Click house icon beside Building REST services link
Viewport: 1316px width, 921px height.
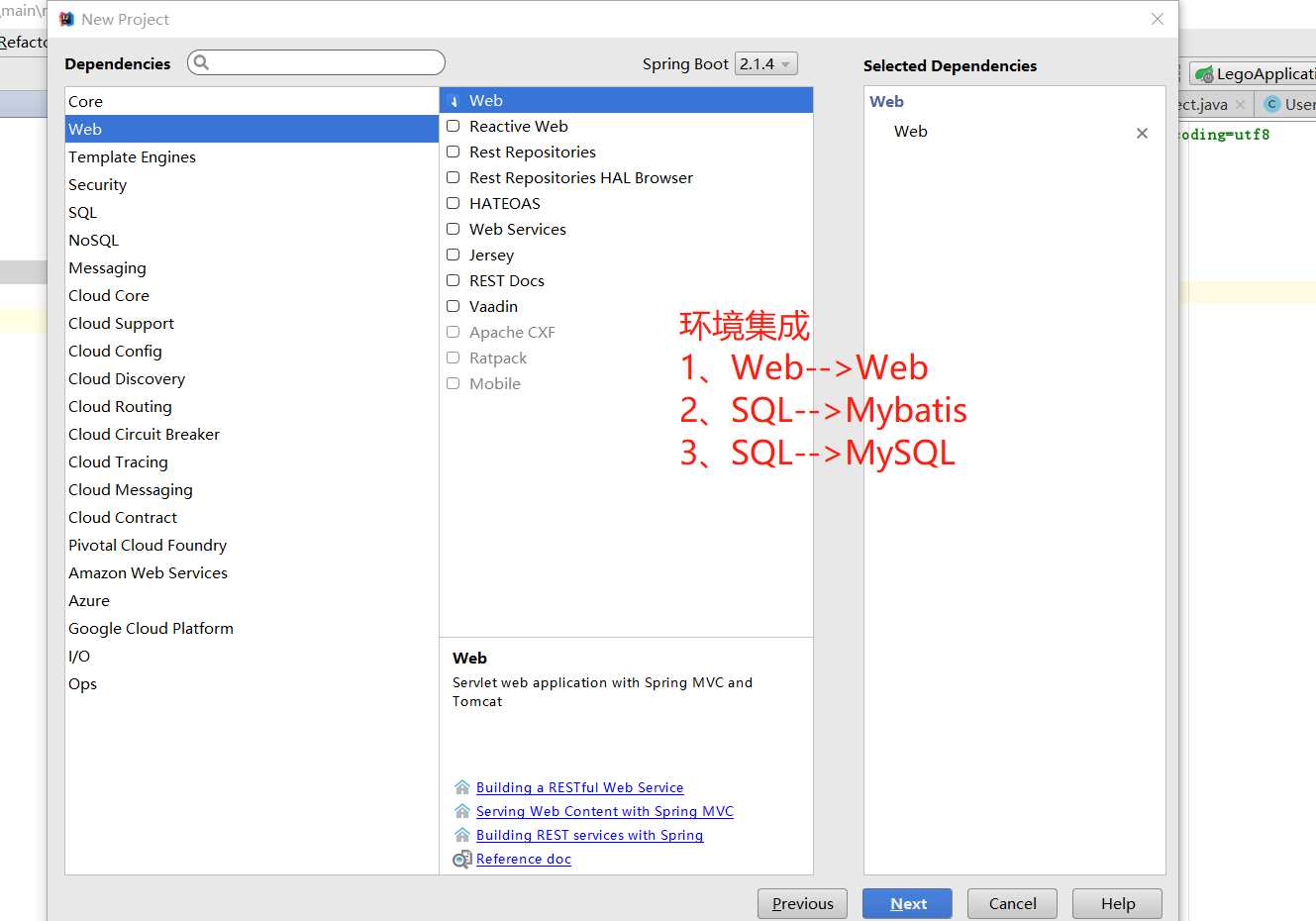pos(461,835)
